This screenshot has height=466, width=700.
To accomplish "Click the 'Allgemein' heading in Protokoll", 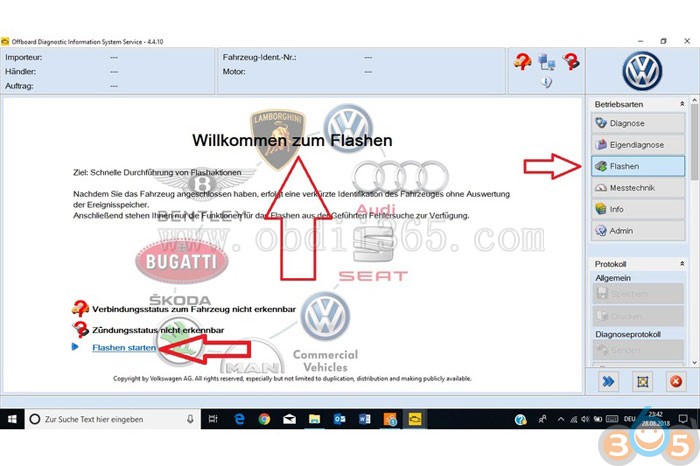I will 613,278.
